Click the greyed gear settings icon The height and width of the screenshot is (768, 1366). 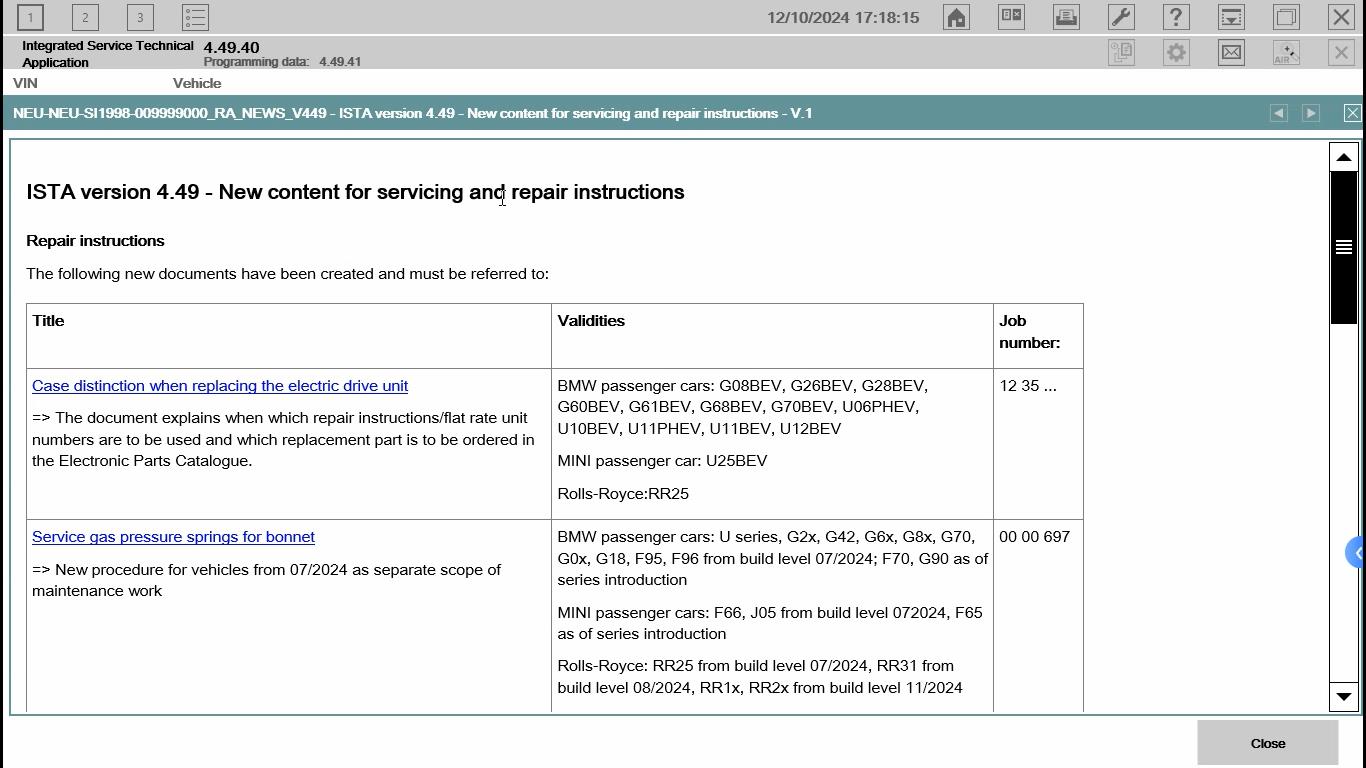1176,53
